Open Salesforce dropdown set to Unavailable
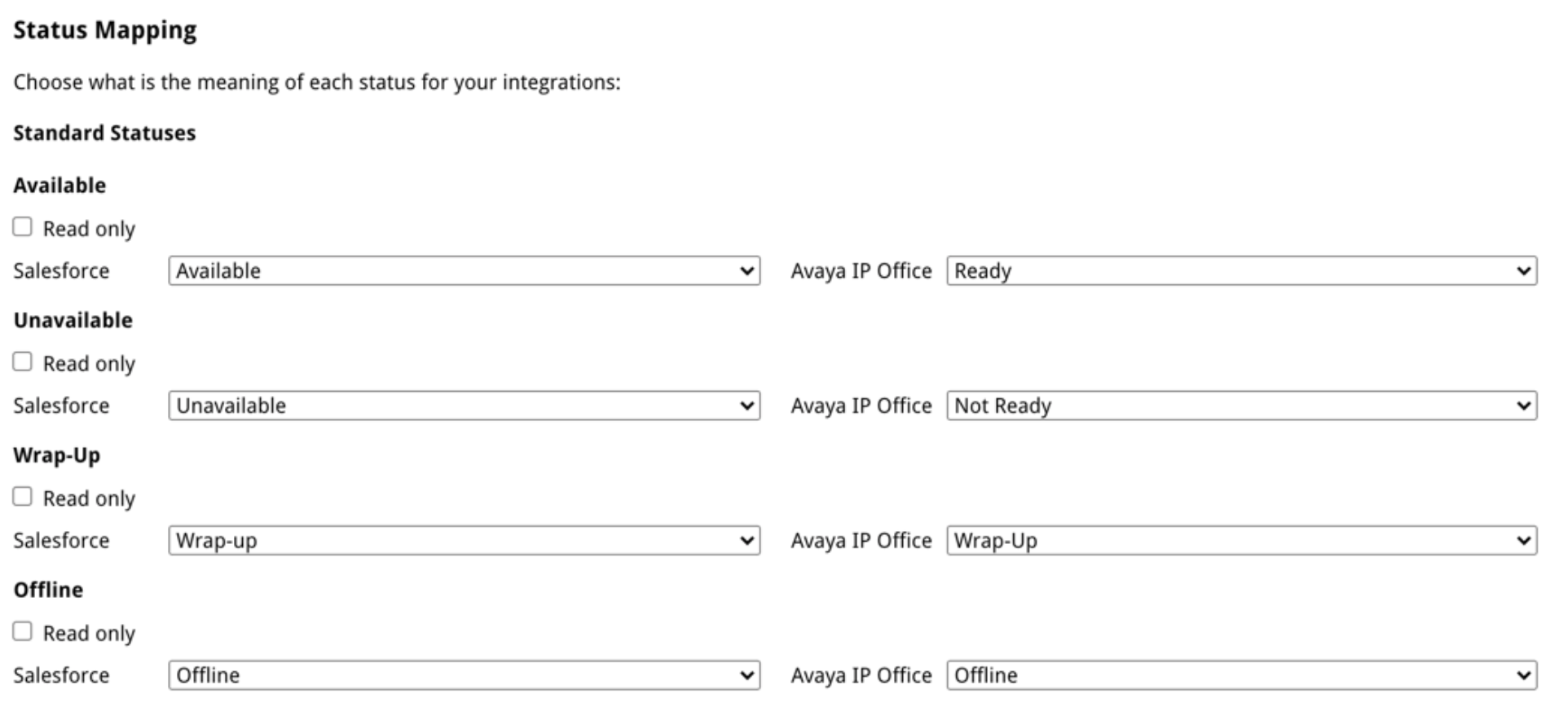The image size is (1568, 720). [465, 406]
